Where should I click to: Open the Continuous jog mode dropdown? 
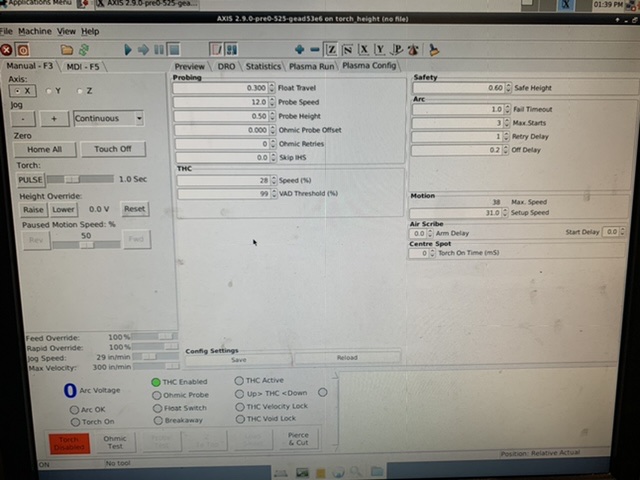pyautogui.click(x=137, y=118)
